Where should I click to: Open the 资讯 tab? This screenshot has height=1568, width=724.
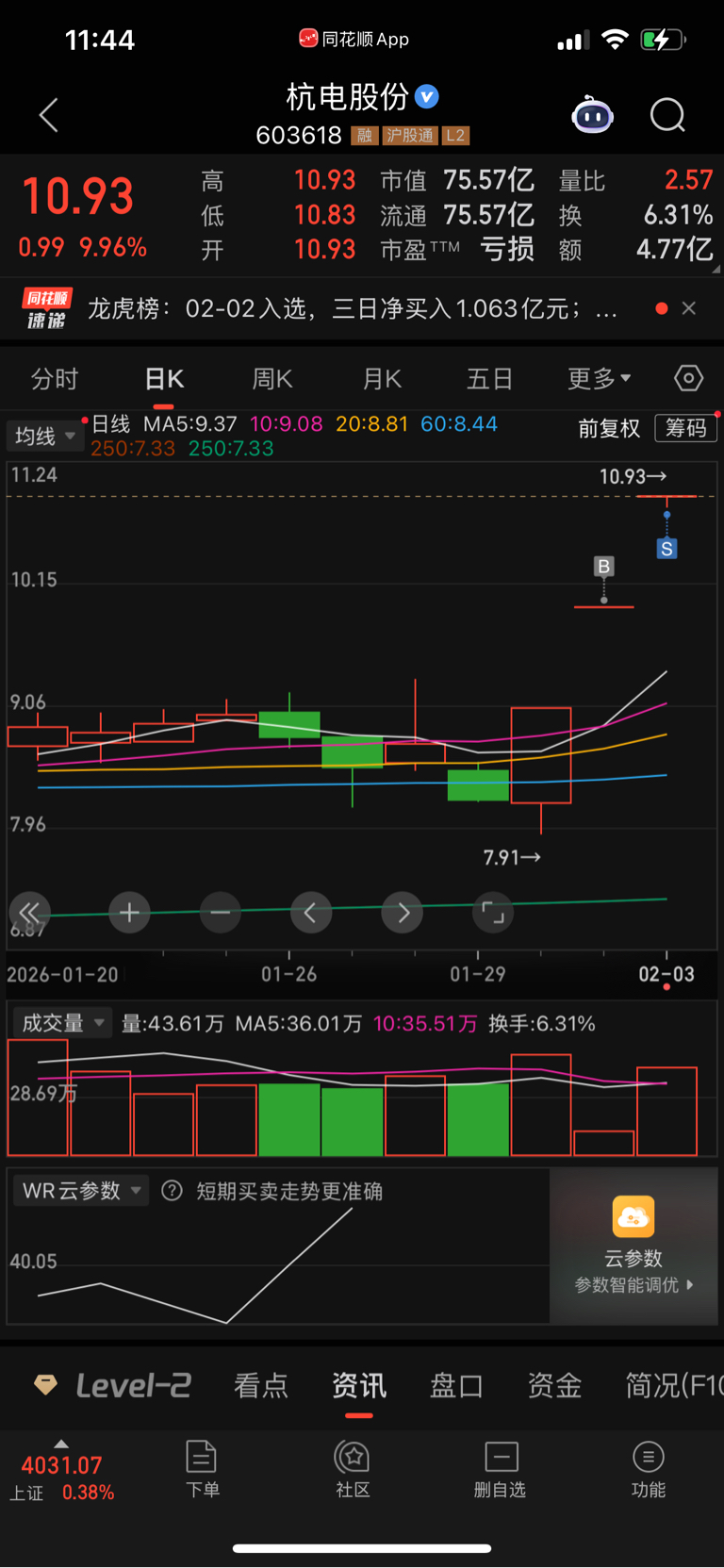[x=359, y=1385]
